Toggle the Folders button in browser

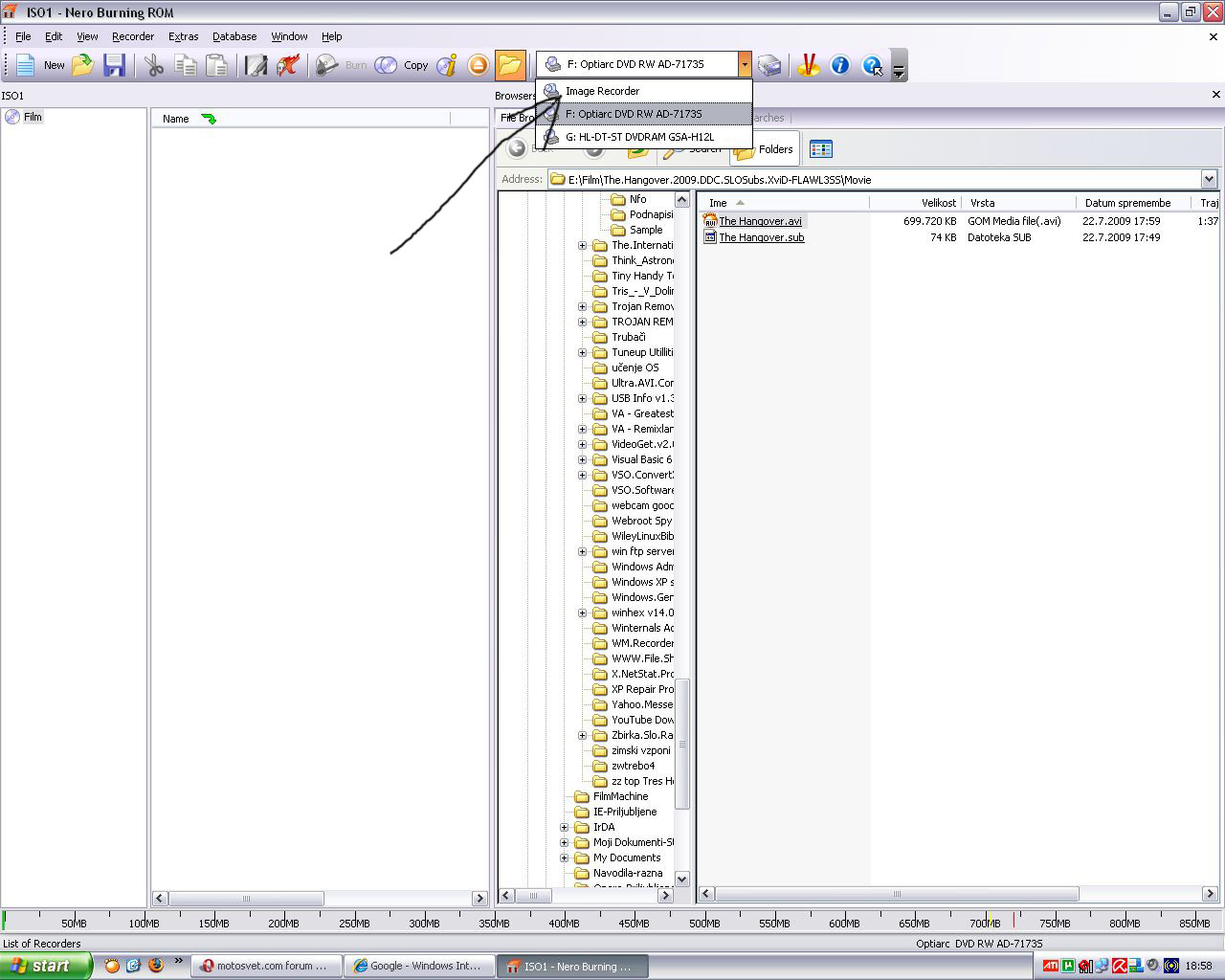tap(764, 149)
